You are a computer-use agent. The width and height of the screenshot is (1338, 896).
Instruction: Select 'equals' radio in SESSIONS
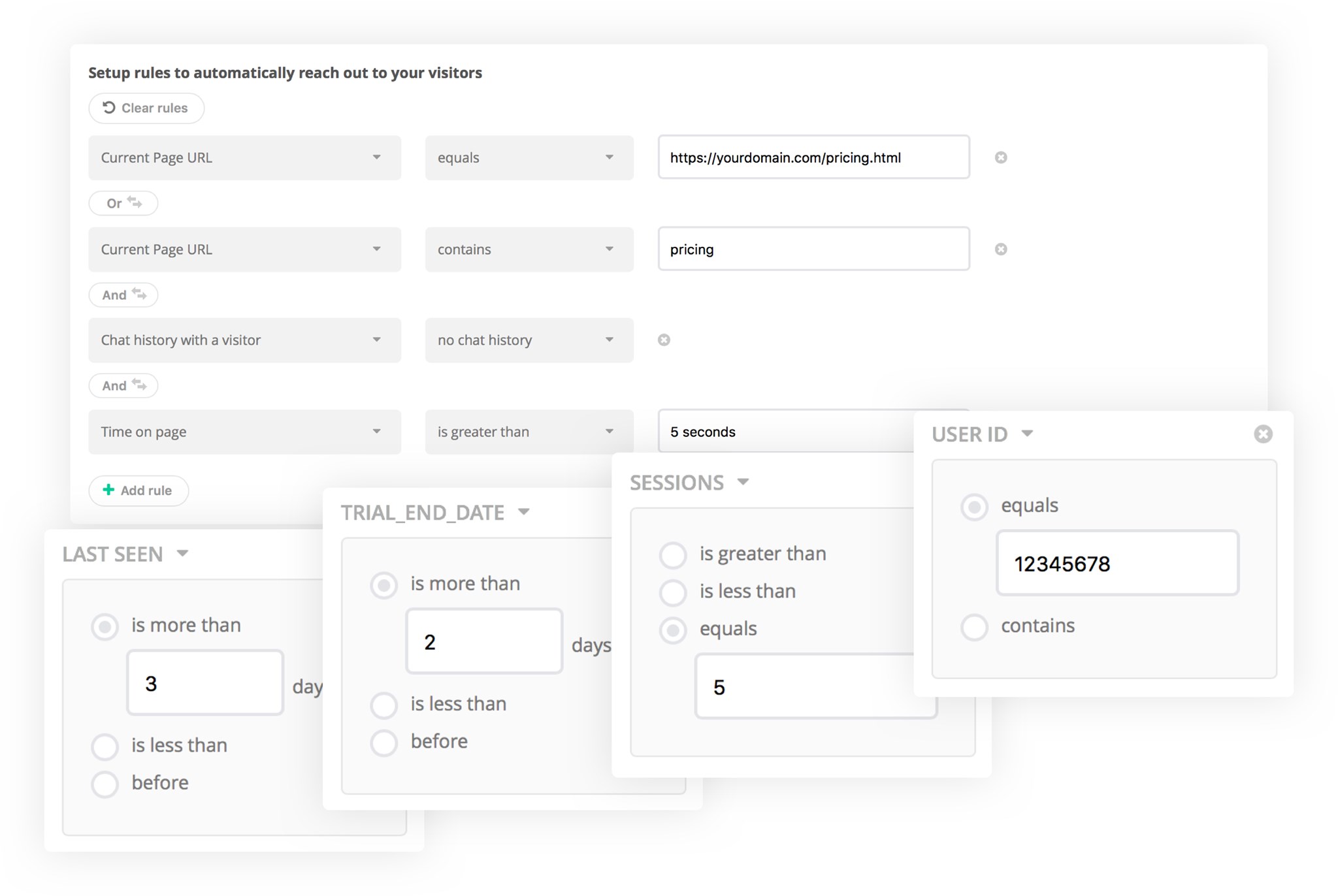coord(673,630)
